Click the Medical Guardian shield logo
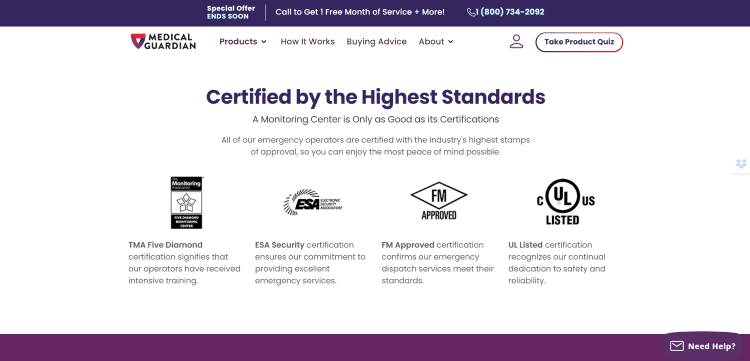 [137, 41]
